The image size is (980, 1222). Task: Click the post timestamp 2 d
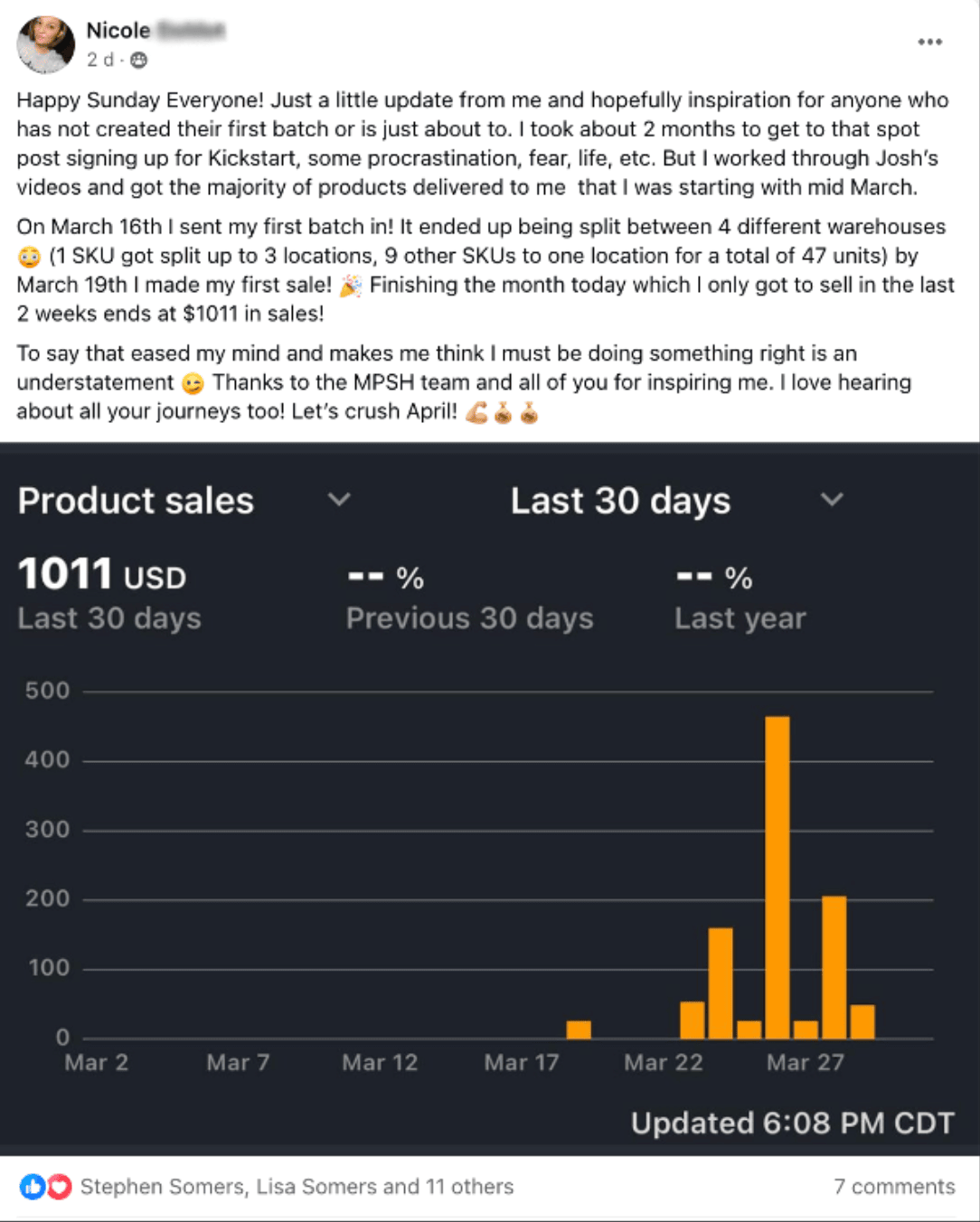pyautogui.click(x=99, y=61)
